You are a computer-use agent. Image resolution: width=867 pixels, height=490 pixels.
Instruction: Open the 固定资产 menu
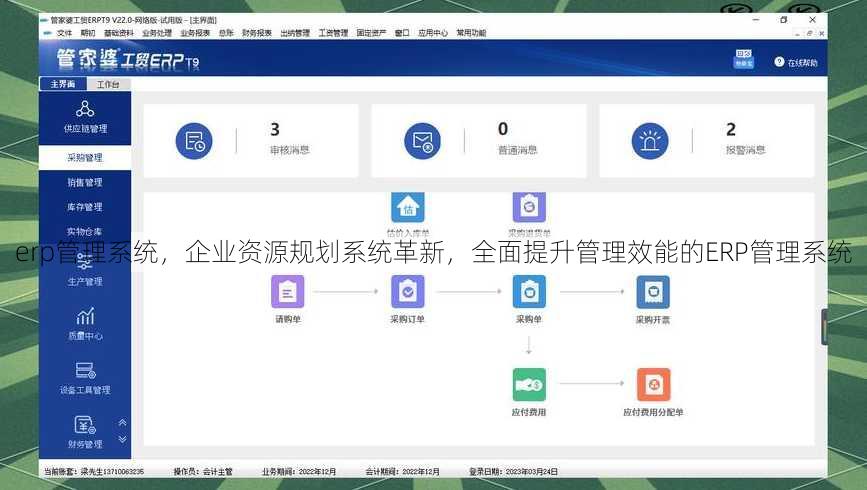(372, 33)
